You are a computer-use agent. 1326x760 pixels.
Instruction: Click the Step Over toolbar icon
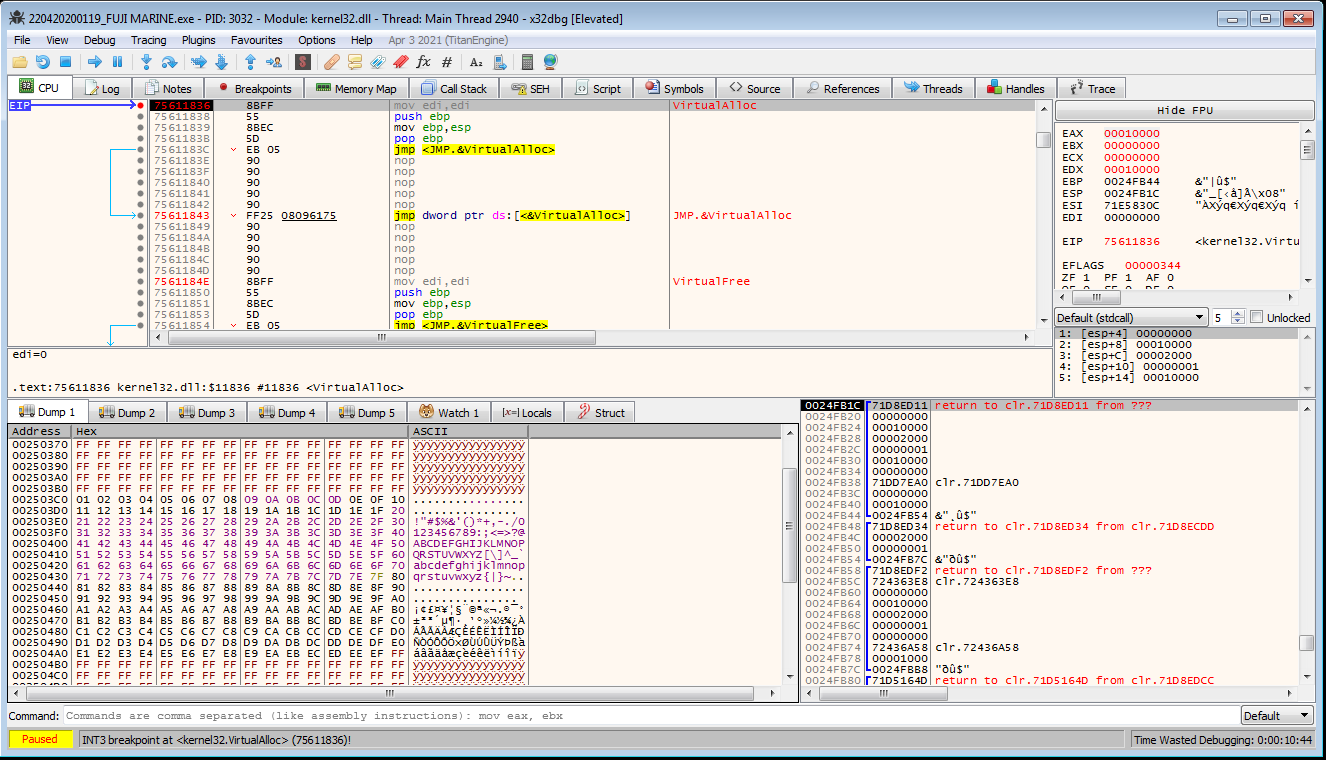tap(169, 62)
